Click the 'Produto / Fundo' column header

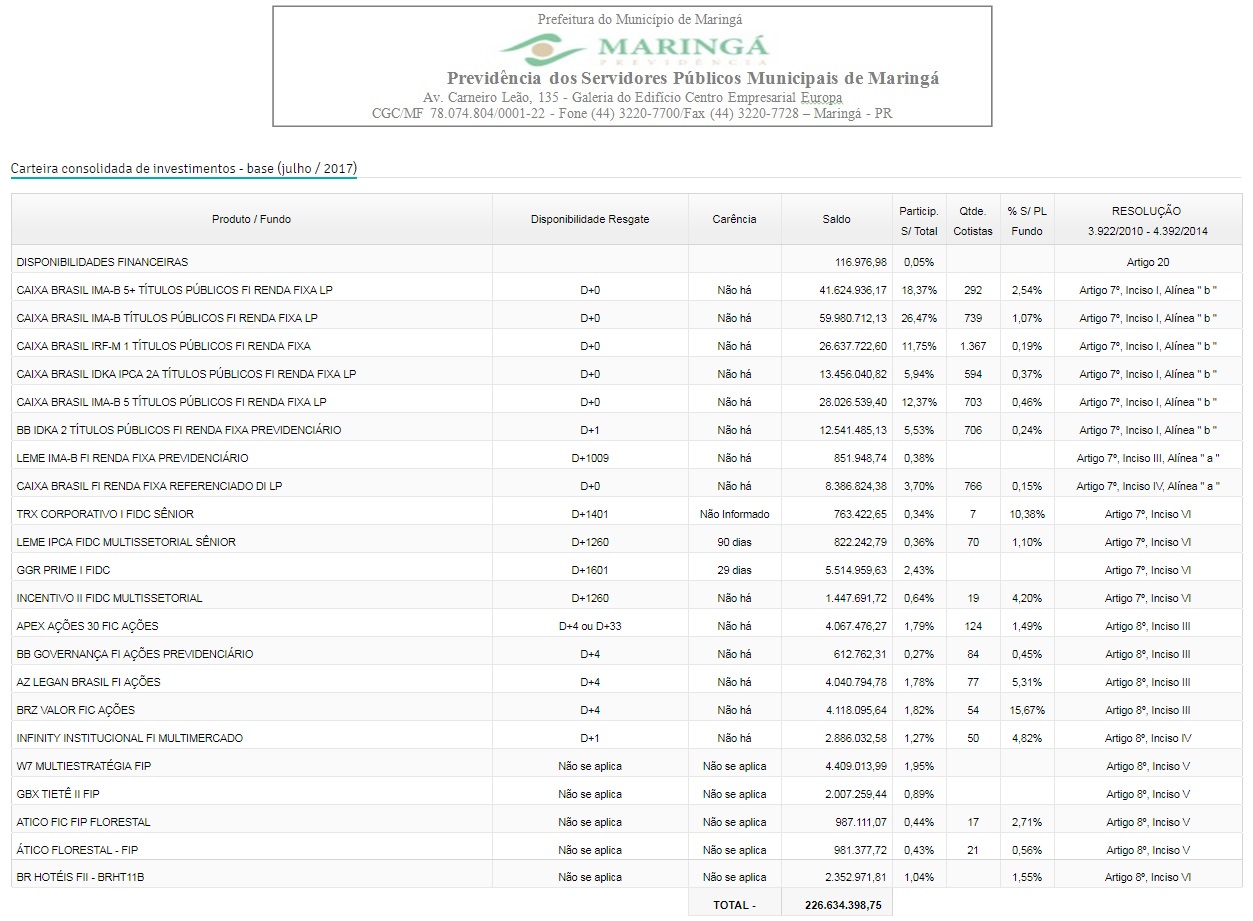pyautogui.click(x=251, y=219)
